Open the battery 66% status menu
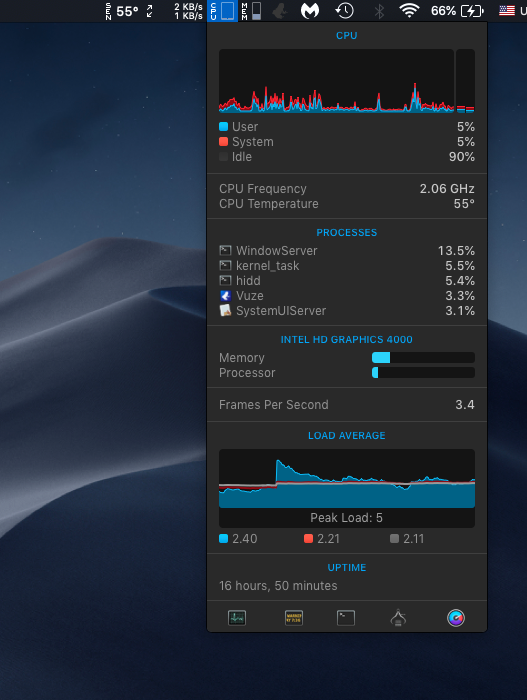The width and height of the screenshot is (527, 700). pos(457,11)
